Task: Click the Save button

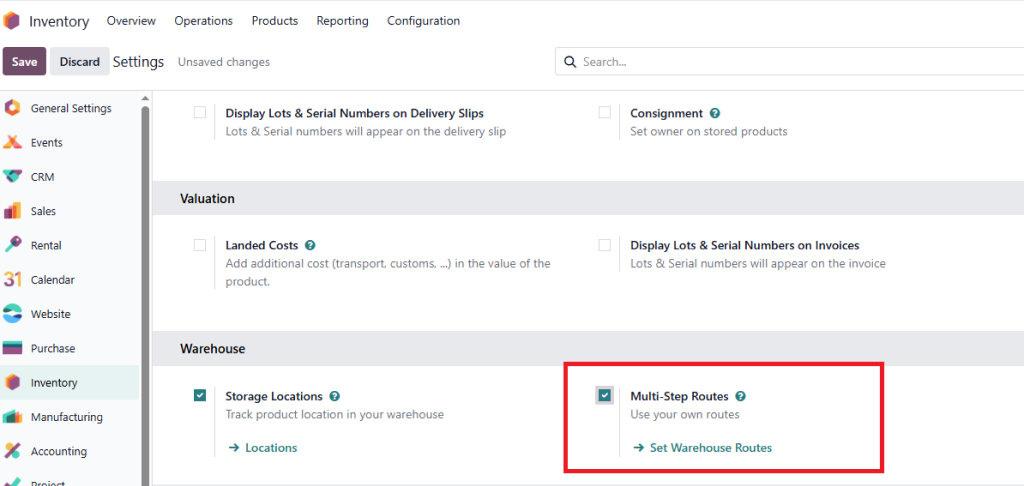Action: coord(24,62)
